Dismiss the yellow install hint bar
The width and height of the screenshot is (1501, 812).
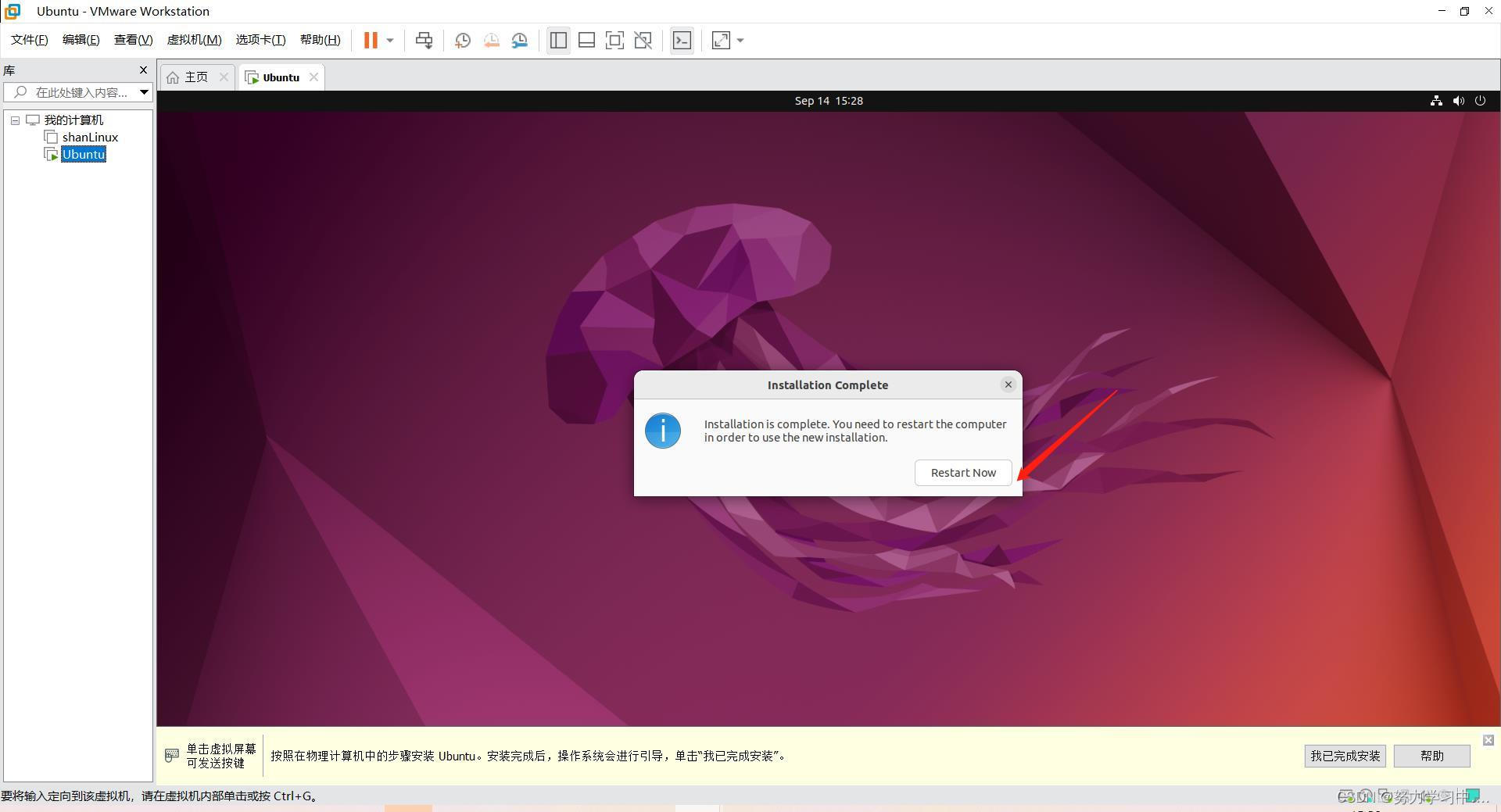coord(1488,739)
